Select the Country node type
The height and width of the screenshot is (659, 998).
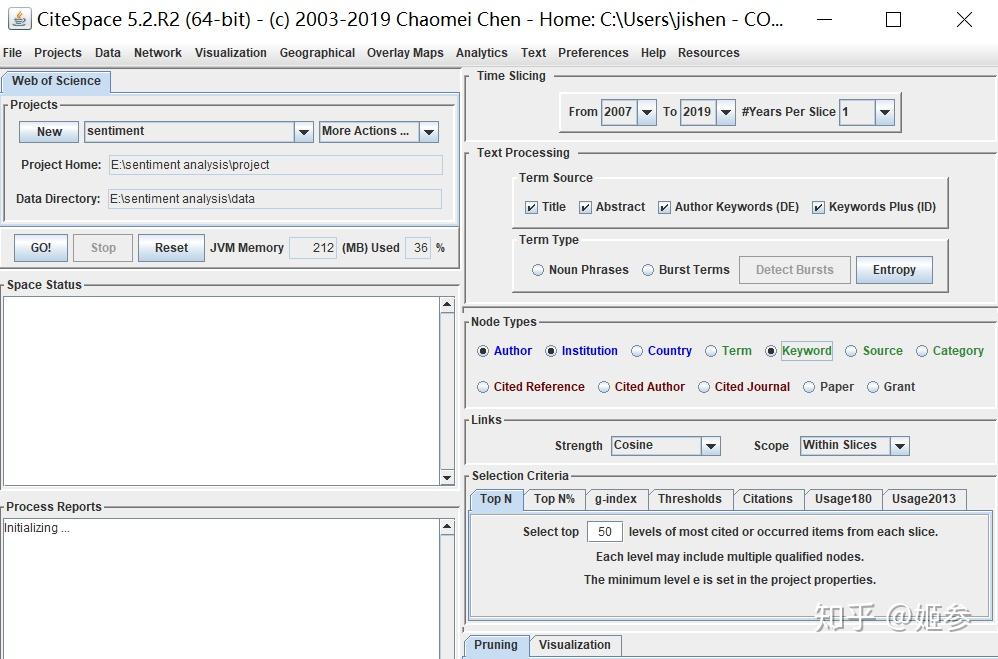tap(637, 351)
